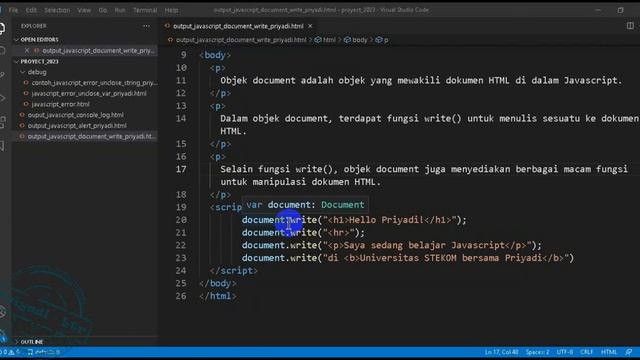Select output_javascript_document_write_priyadi in project tree
This screenshot has width=640, height=360.
(x=91, y=136)
